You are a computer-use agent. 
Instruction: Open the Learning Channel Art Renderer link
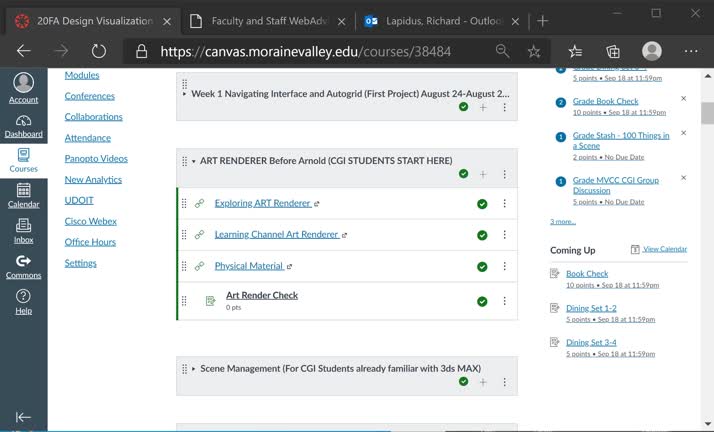[x=276, y=235]
